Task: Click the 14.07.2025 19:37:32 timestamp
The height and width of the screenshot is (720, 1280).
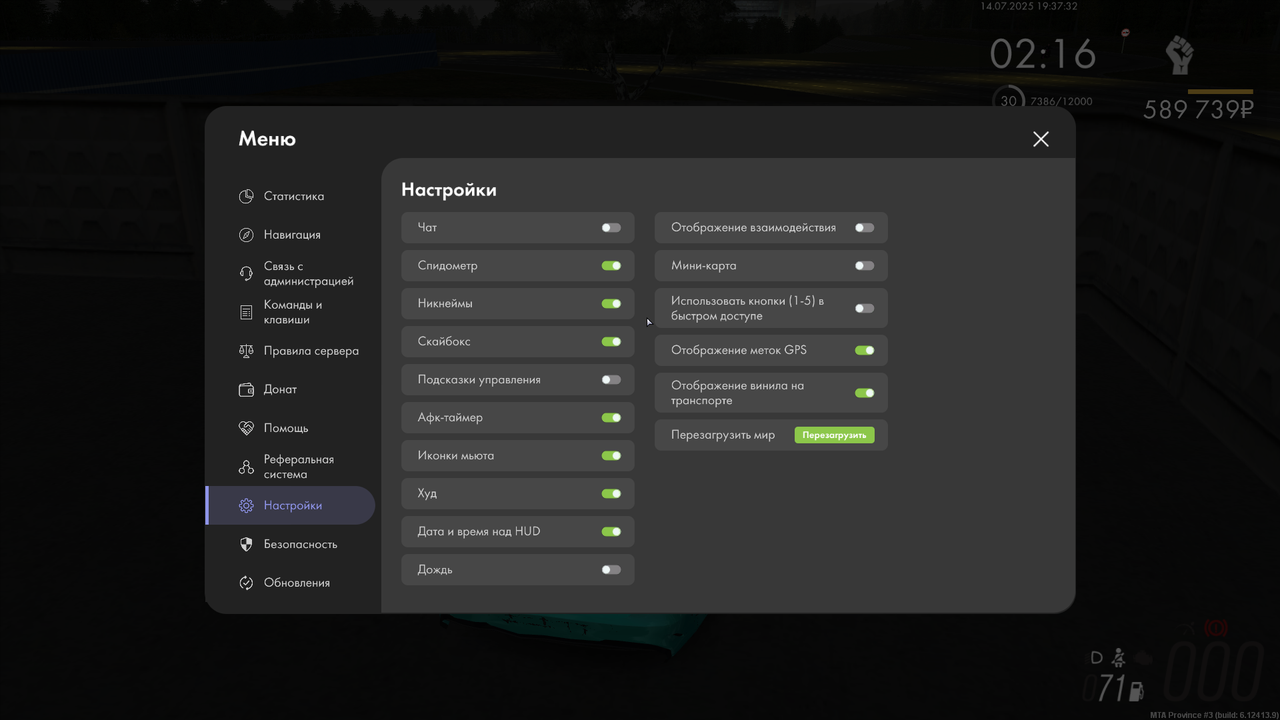Action: pyautogui.click(x=1029, y=6)
